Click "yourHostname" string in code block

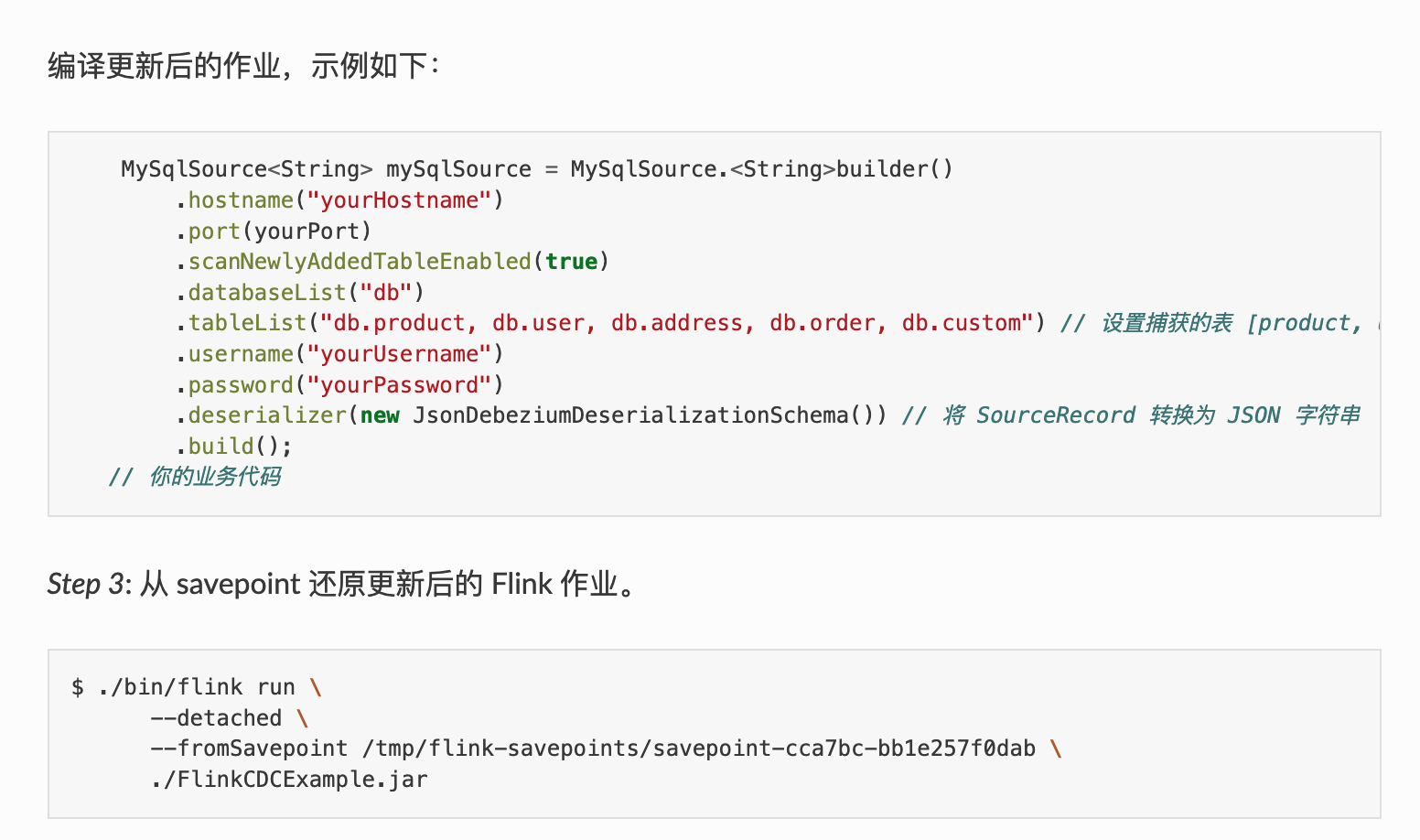(400, 200)
